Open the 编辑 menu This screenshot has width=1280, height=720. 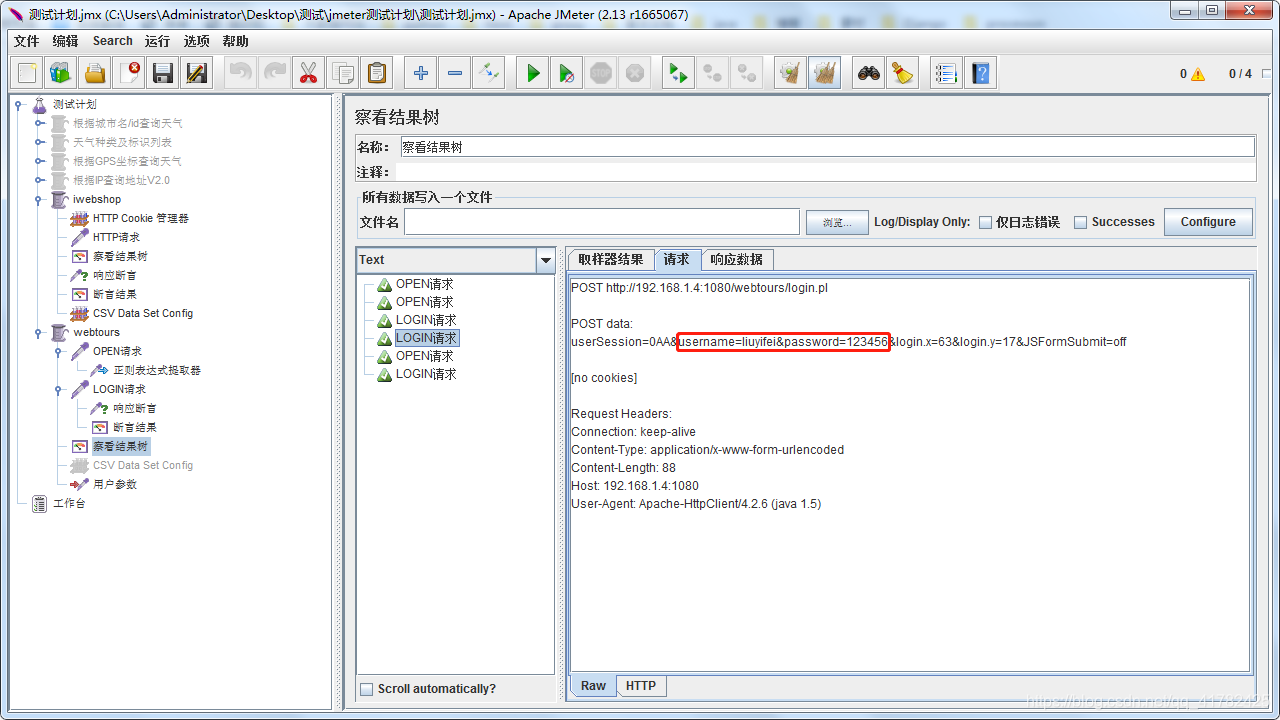click(65, 41)
